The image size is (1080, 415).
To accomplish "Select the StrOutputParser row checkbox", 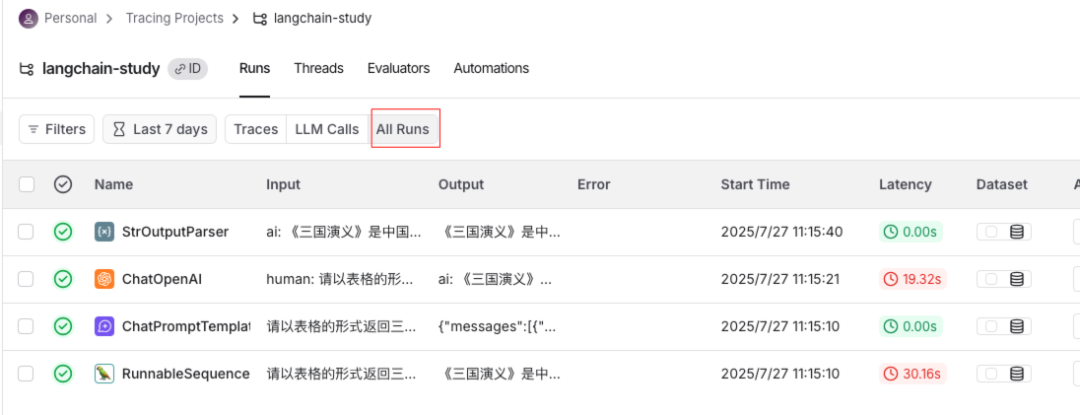I will coord(26,232).
